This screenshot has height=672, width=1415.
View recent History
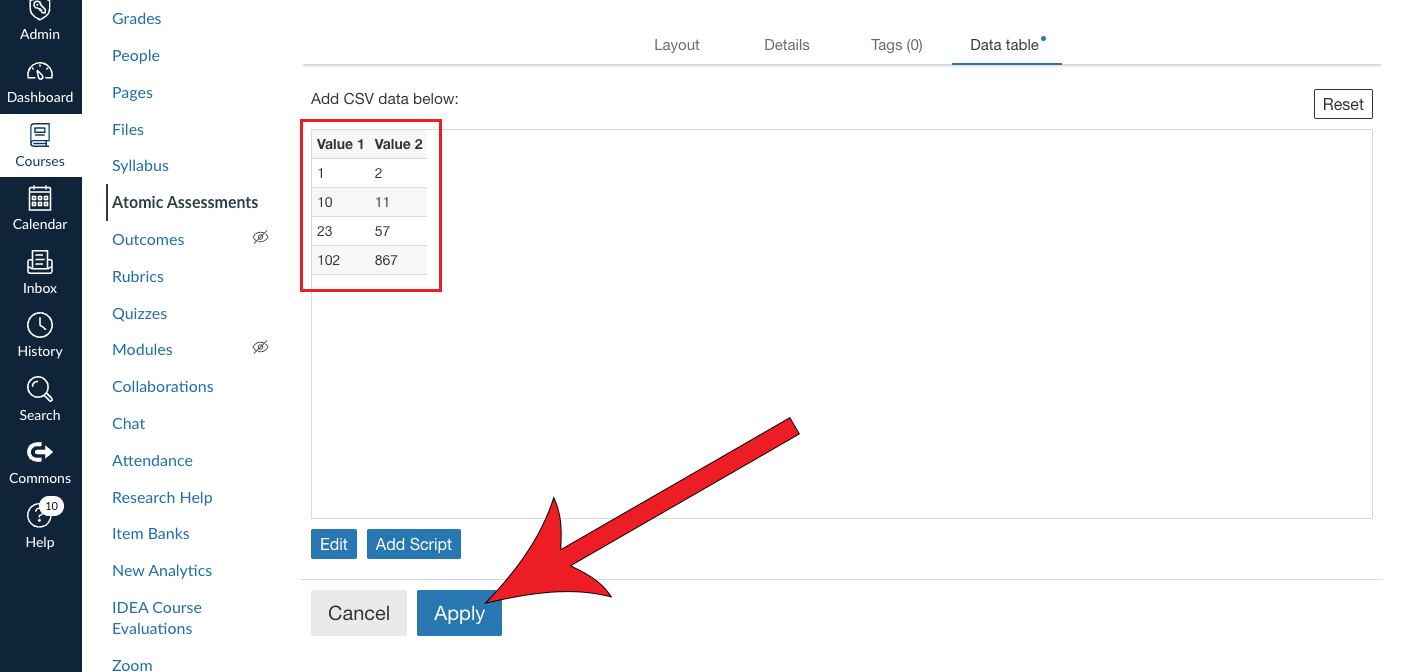(x=40, y=334)
